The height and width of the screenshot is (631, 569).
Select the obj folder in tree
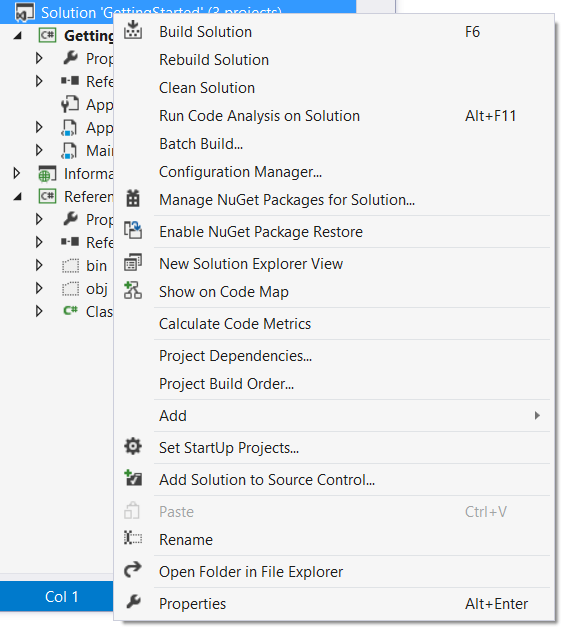pyautogui.click(x=97, y=289)
